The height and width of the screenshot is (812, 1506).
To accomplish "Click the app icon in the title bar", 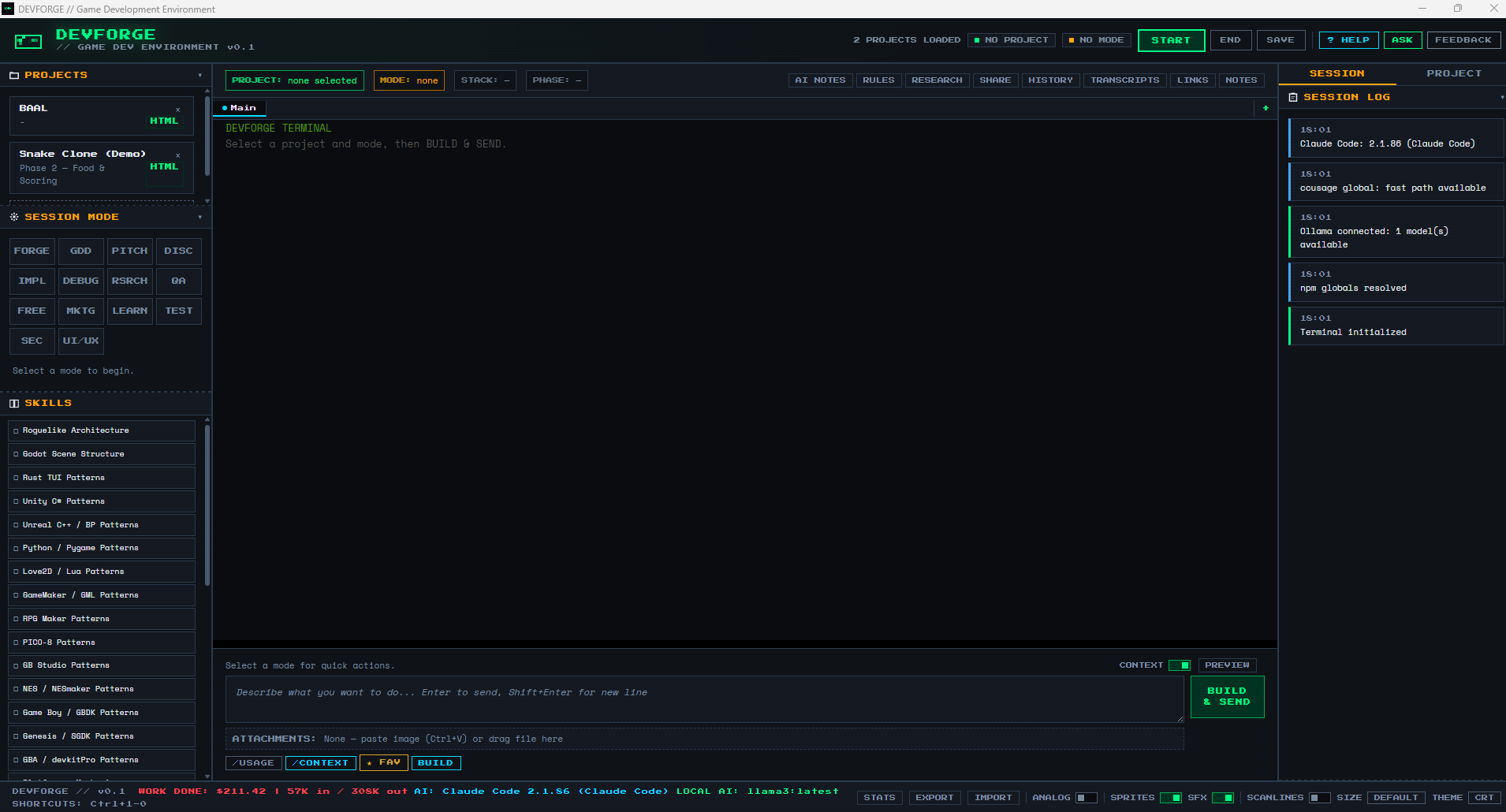I will tap(9, 9).
